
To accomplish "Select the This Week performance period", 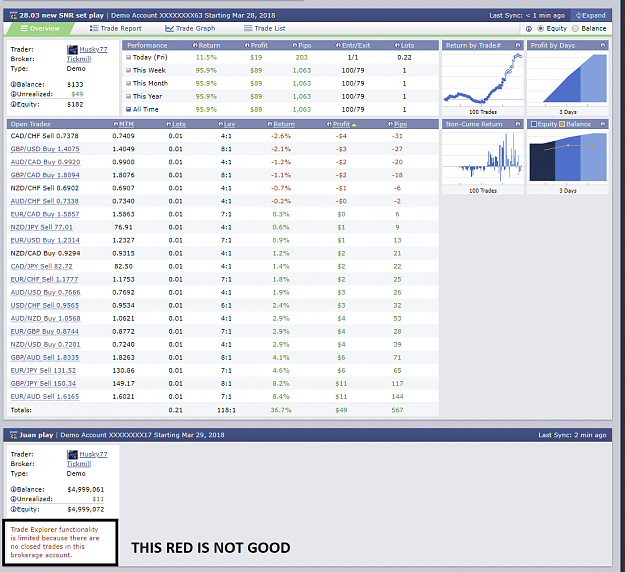I will coord(145,71).
